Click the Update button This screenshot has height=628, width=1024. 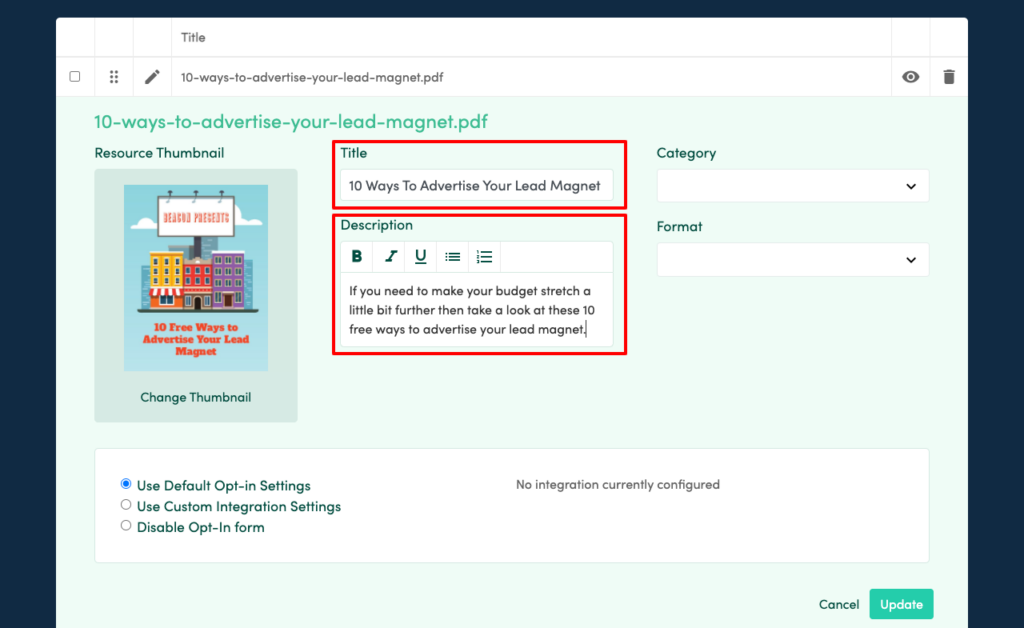(901, 604)
